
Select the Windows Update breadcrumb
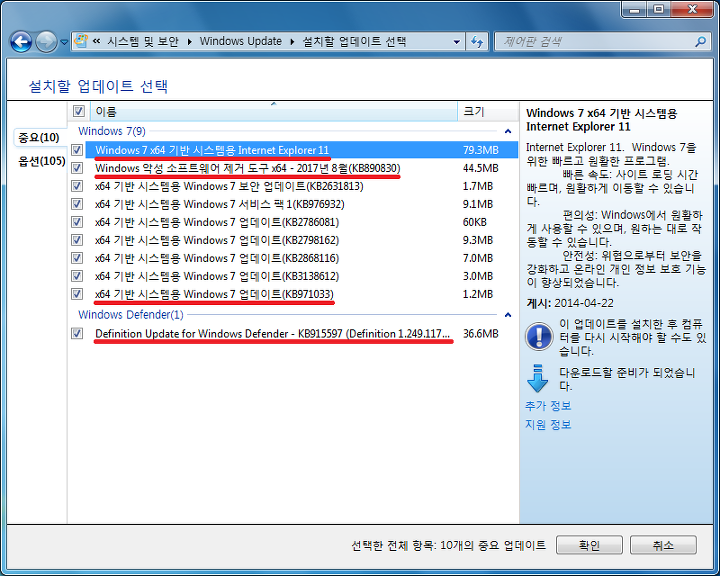click(x=241, y=41)
